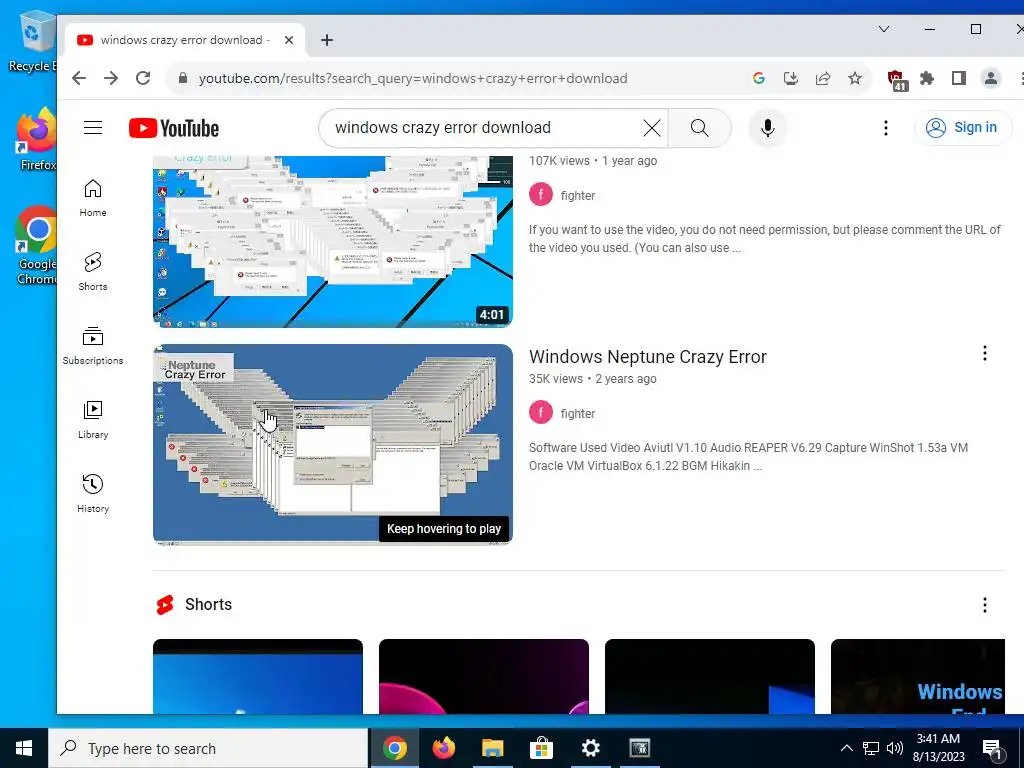Read the Neptune video description about Aviutl
The width and height of the screenshot is (1024, 768).
click(x=748, y=456)
